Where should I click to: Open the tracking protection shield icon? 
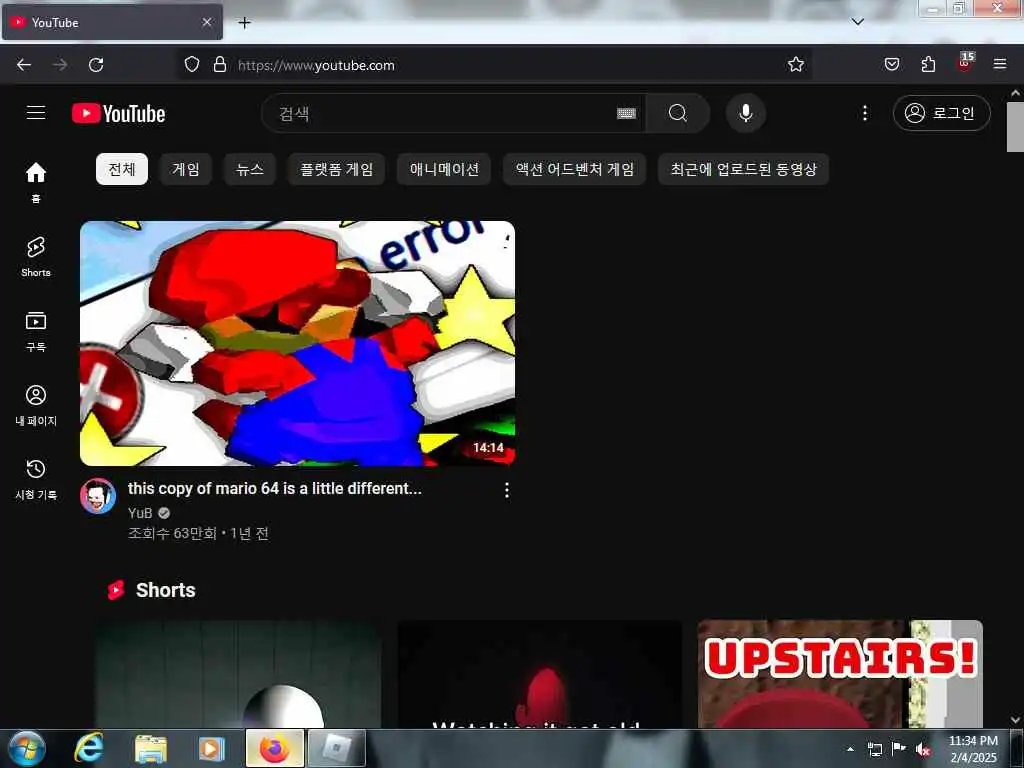pyautogui.click(x=191, y=65)
